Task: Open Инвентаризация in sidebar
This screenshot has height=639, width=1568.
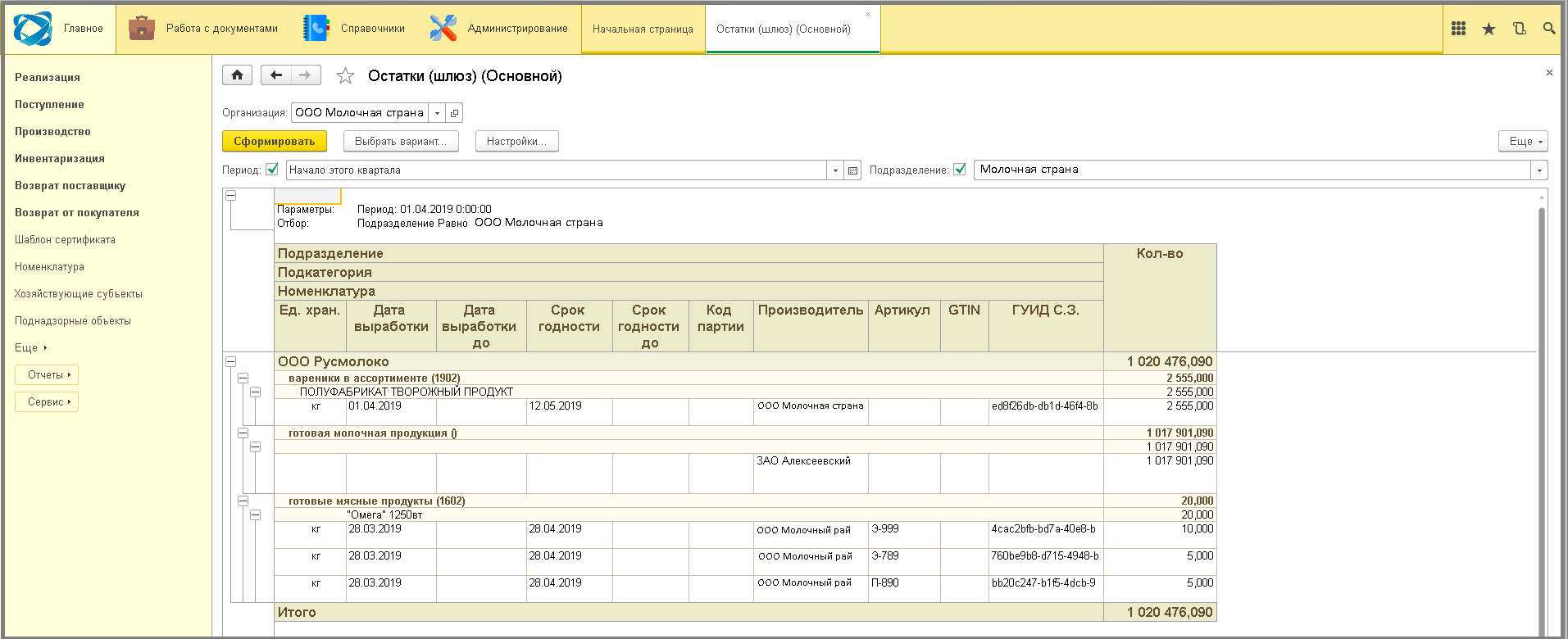Action: (x=60, y=158)
